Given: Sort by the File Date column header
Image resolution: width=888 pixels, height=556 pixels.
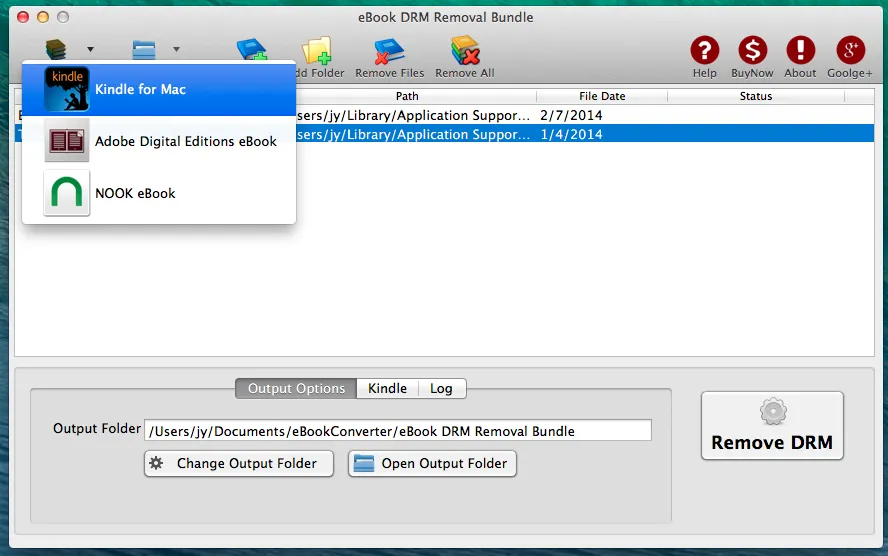Looking at the screenshot, I should tap(602, 96).
